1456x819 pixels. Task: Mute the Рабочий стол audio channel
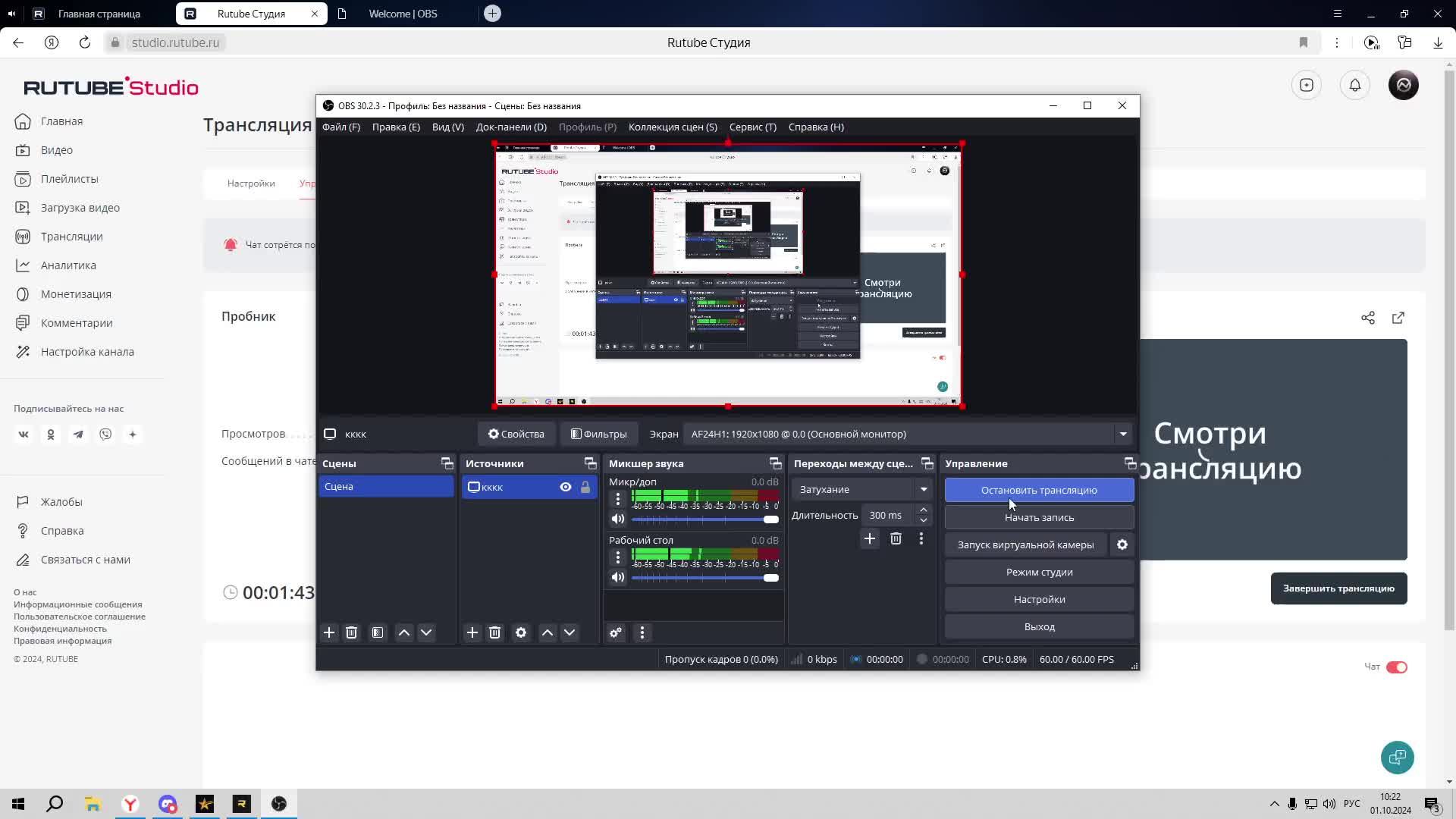coord(618,578)
